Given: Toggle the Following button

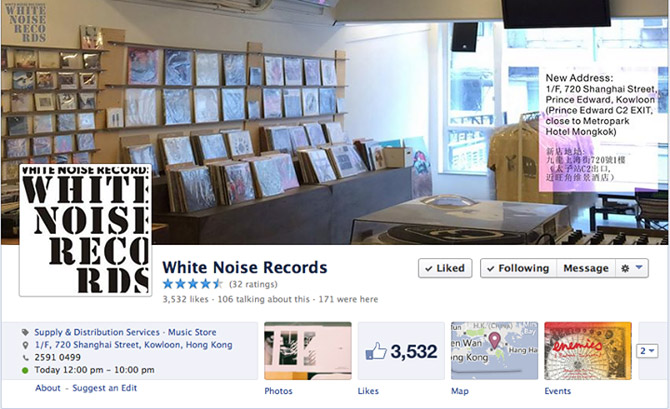Looking at the screenshot, I should (x=518, y=268).
